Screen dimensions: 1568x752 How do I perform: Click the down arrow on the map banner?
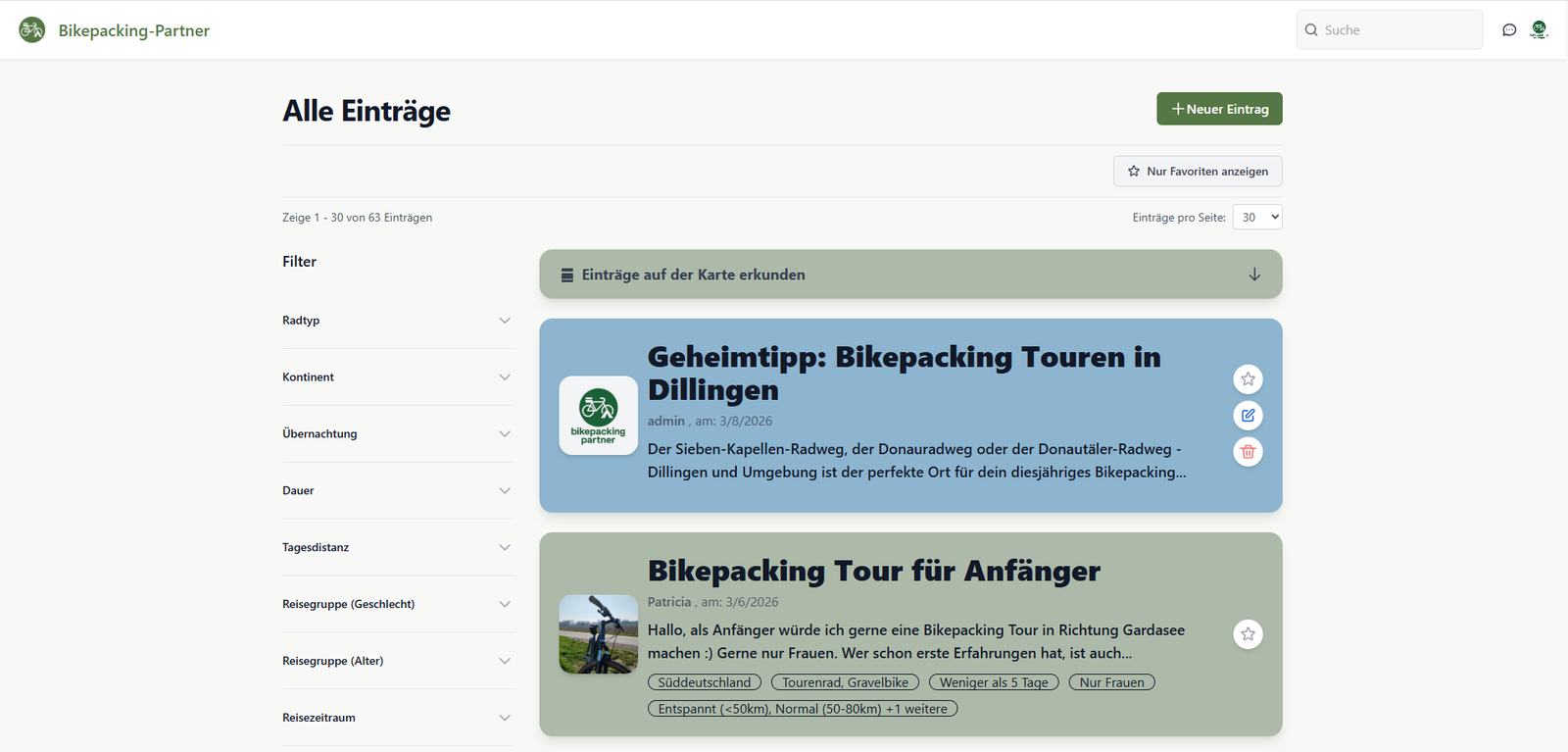coord(1254,275)
